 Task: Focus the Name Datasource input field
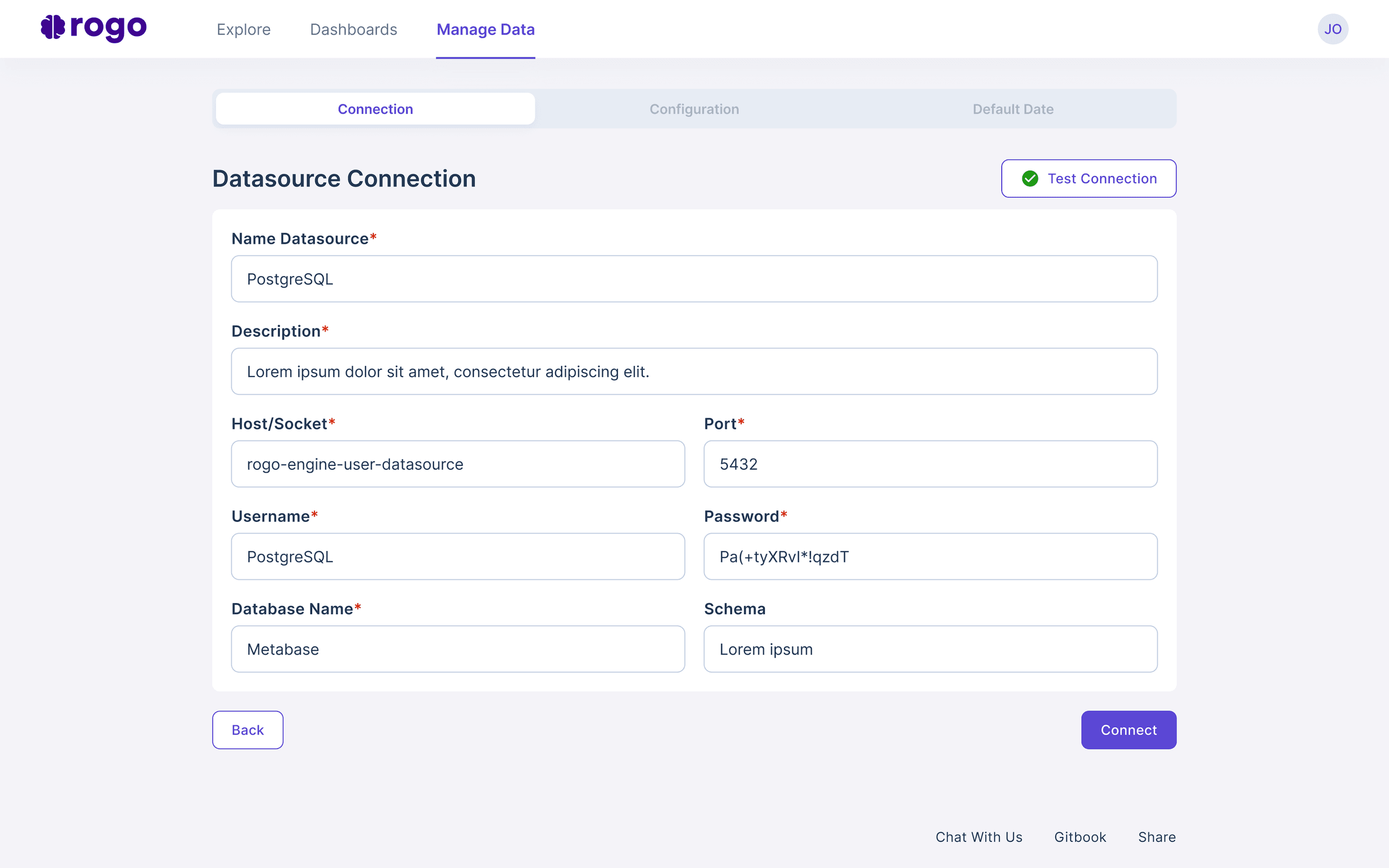click(693, 279)
